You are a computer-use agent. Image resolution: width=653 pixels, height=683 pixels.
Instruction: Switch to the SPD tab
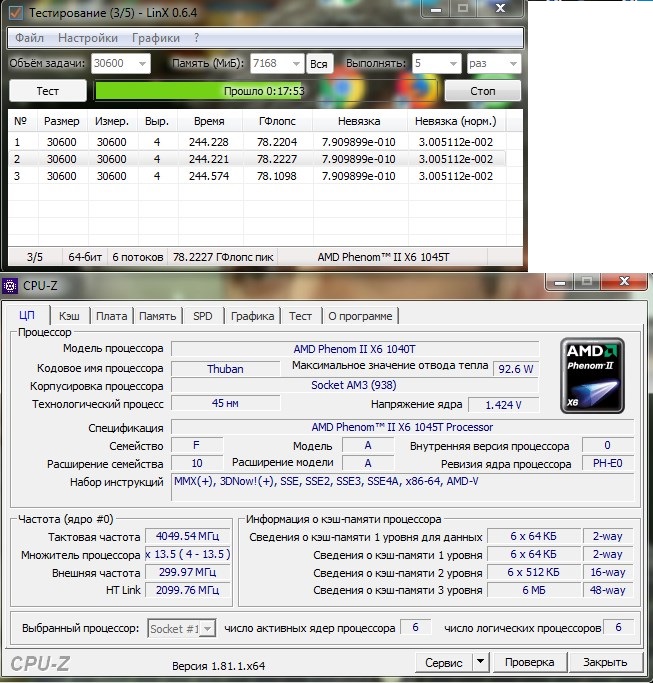[x=203, y=316]
